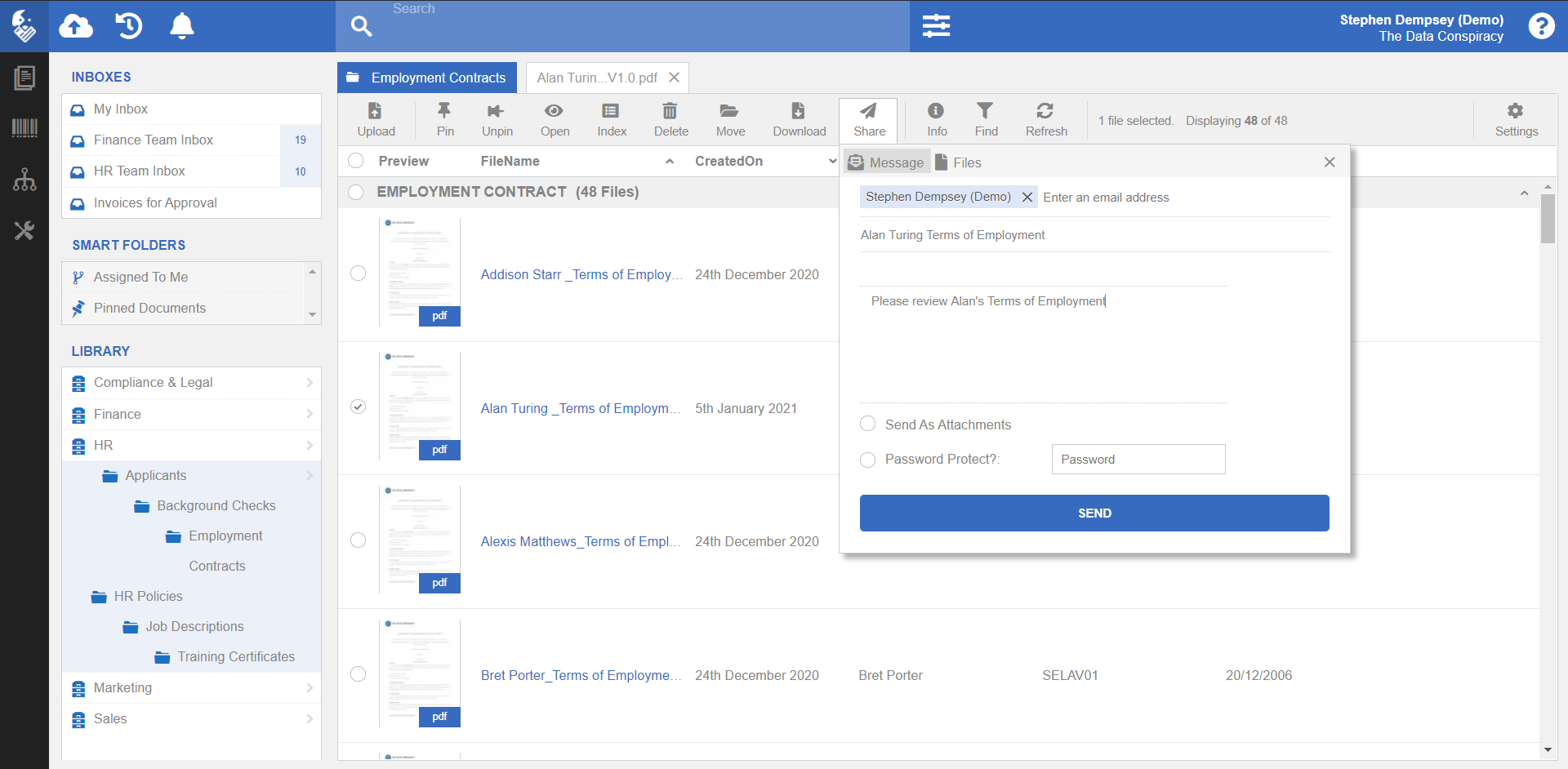Screen dimensions: 1568x769
Task: Open Addison Starr Terms of Employment file
Action: 581,274
